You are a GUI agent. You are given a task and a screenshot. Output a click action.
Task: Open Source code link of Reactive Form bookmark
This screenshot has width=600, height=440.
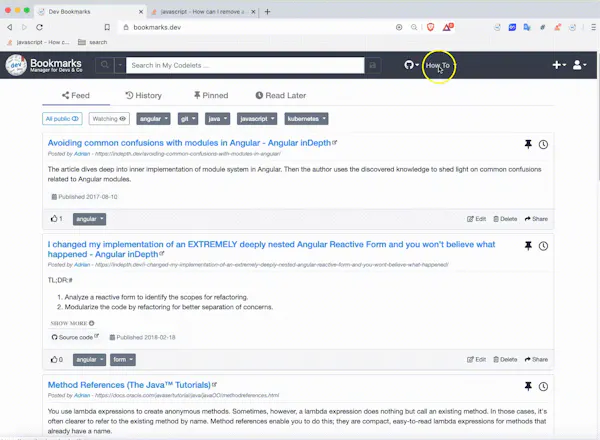click(x=75, y=337)
